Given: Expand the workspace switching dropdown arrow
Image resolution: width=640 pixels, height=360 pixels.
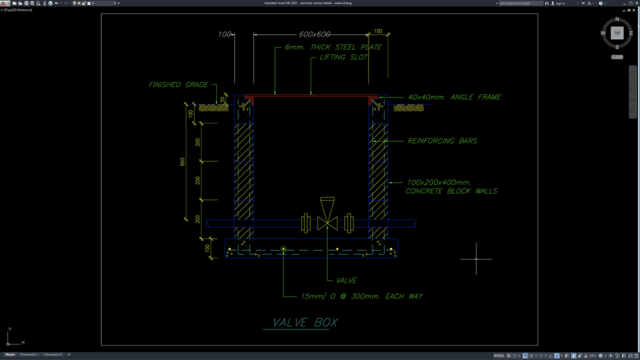Looking at the screenshot, I should [605, 356].
